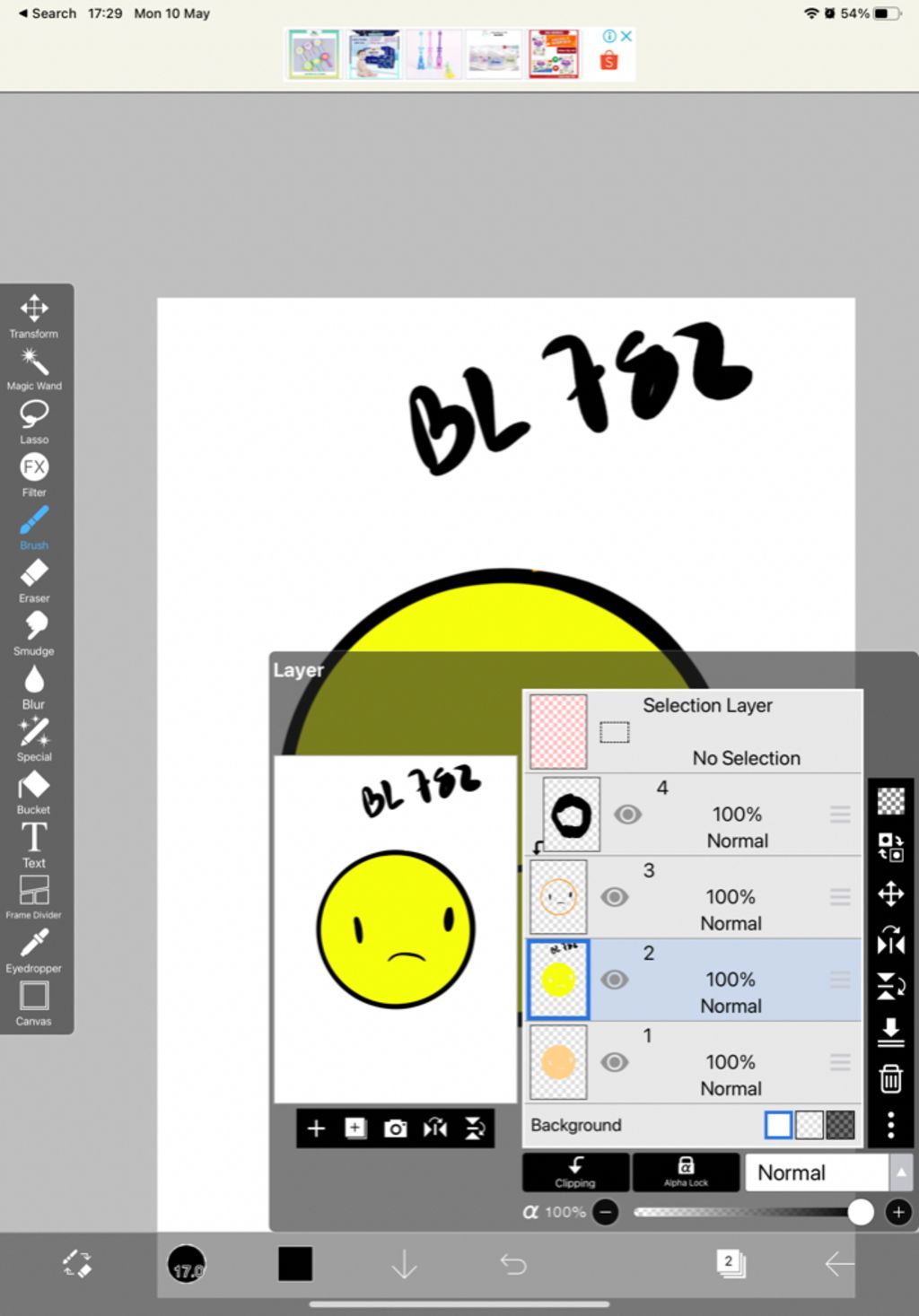Open brush size 17.0 circle
Viewport: 919px width, 1316px height.
point(187,1264)
